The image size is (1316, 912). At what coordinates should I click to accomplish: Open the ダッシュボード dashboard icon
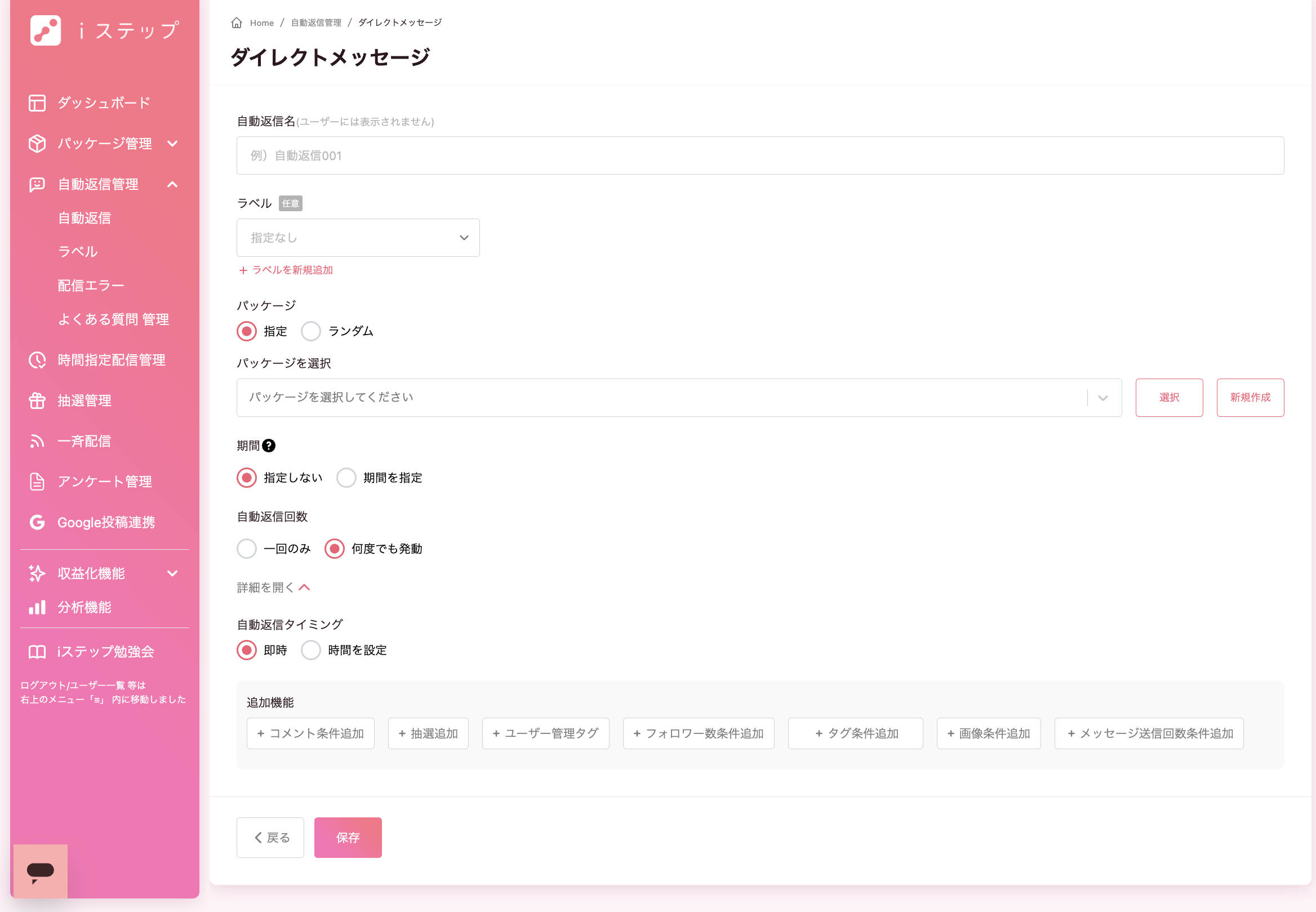click(37, 103)
